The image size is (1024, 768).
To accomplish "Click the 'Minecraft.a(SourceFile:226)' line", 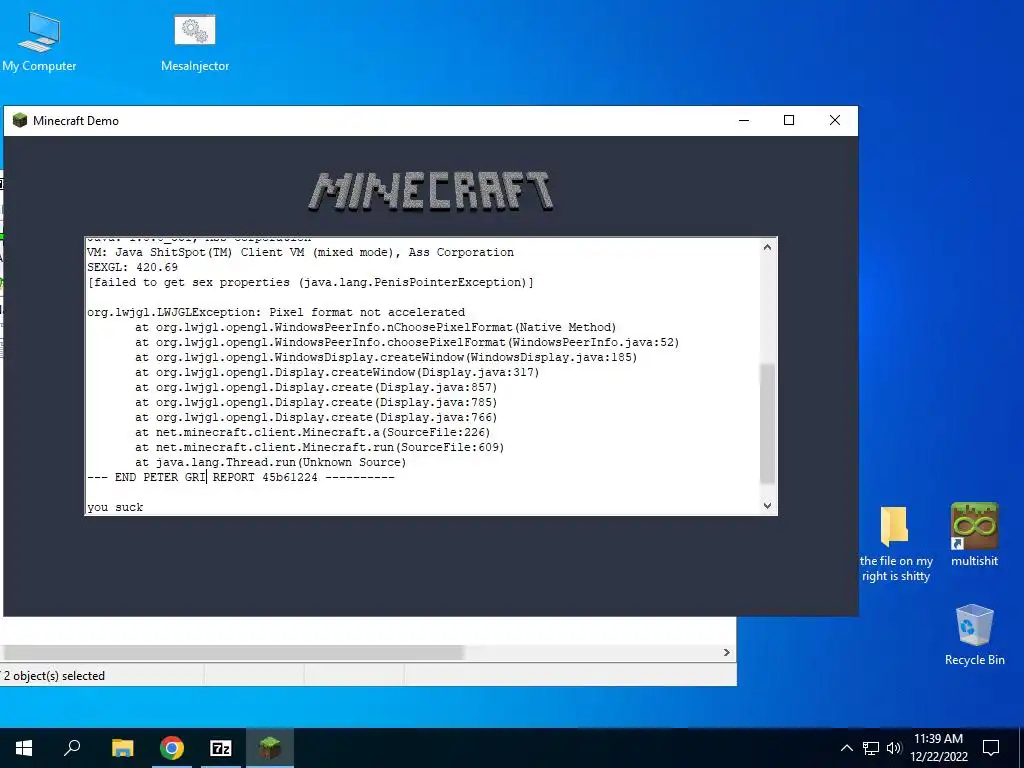I will [x=312, y=432].
